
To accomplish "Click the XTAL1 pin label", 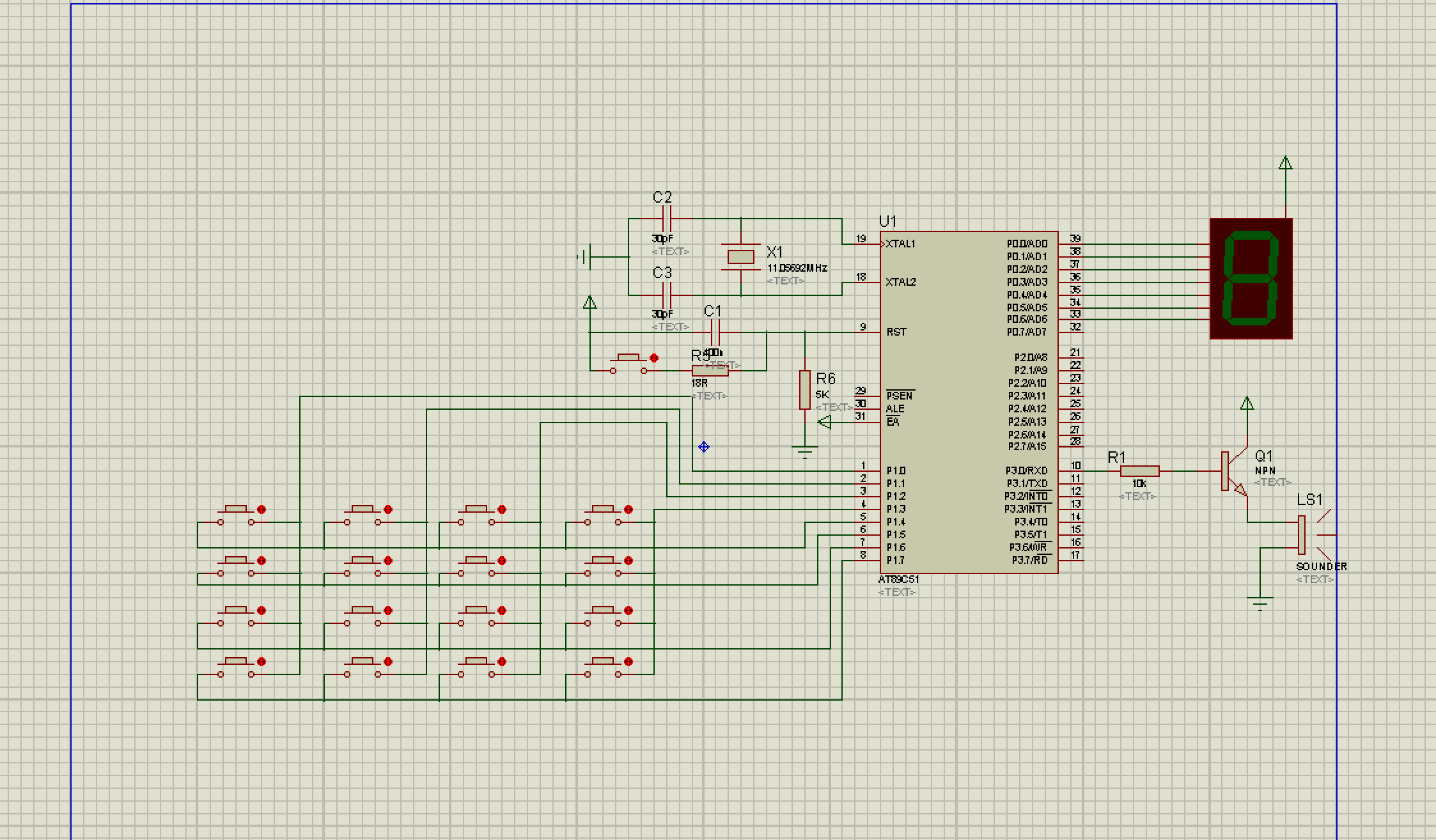I will tap(900, 244).
